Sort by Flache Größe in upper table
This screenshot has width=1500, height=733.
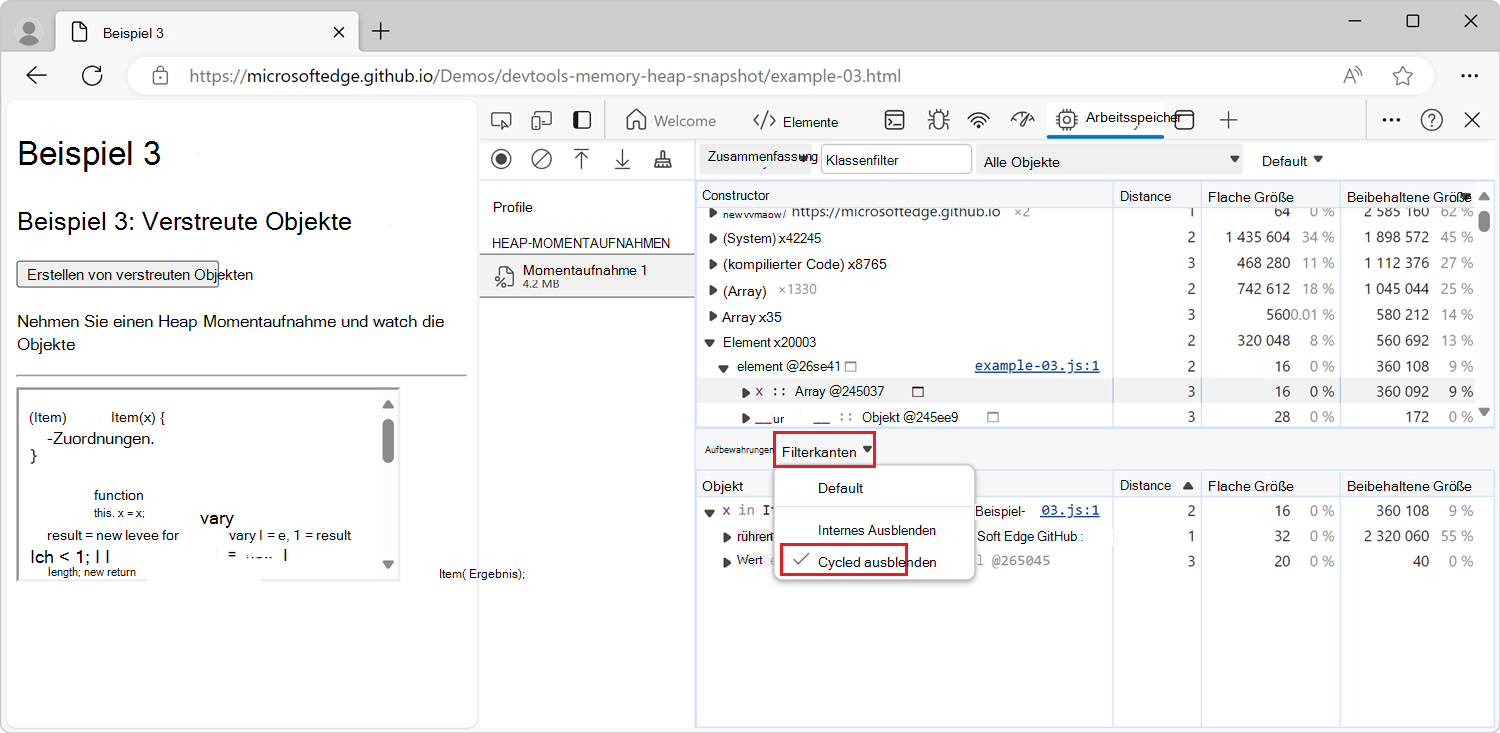tap(1270, 195)
